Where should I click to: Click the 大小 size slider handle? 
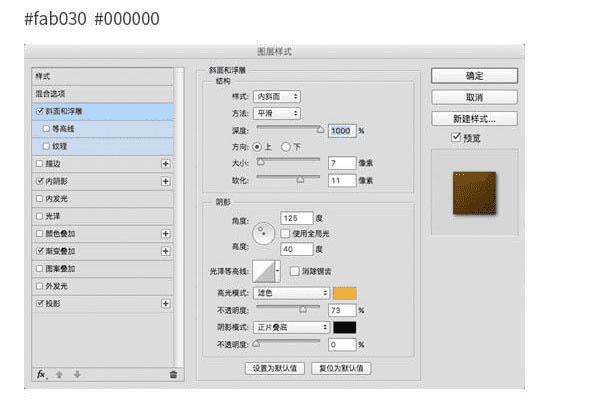point(261,162)
